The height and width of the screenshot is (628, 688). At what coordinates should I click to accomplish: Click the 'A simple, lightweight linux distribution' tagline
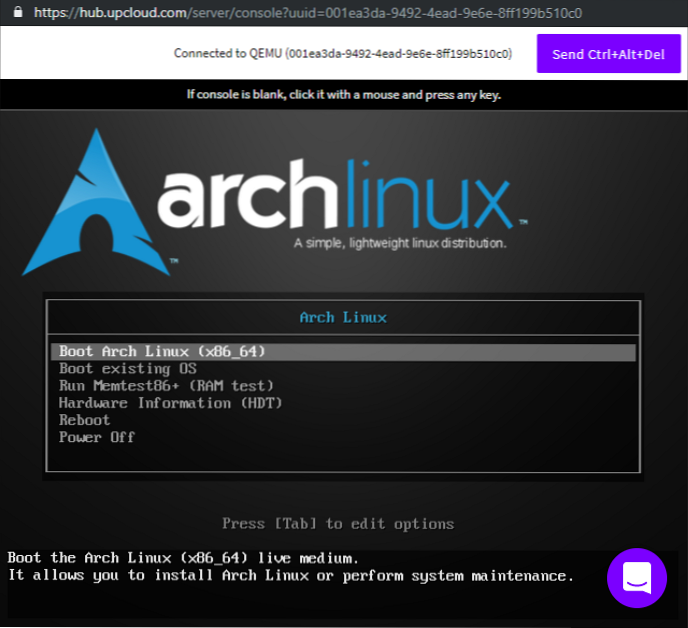400,243
